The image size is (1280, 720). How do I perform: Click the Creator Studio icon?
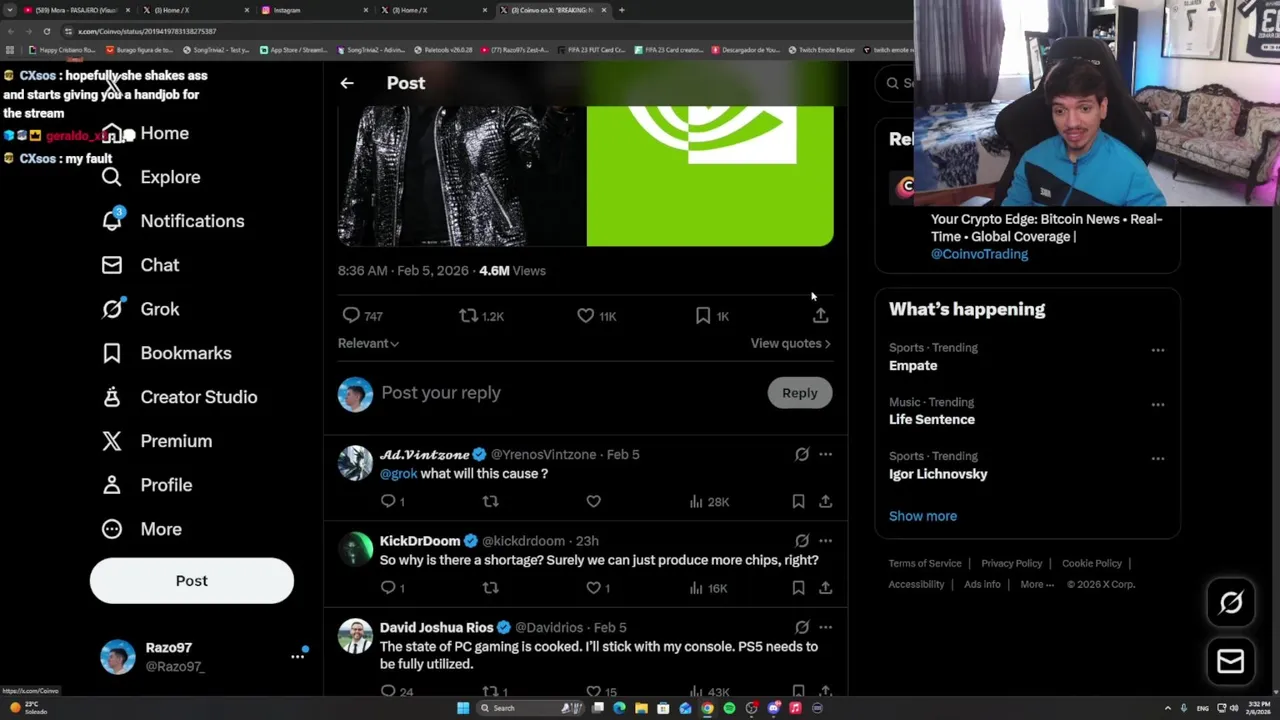pyautogui.click(x=112, y=397)
